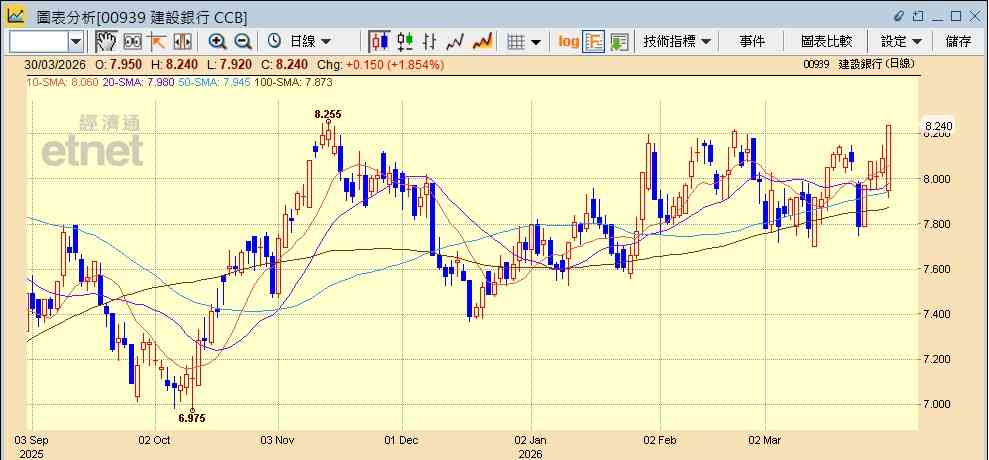Click the clock period icon

pyautogui.click(x=274, y=42)
